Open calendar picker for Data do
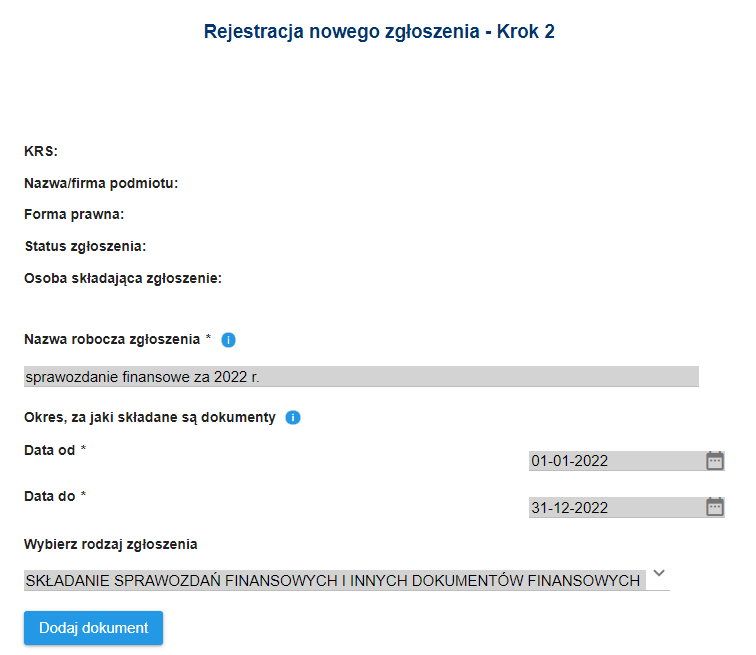This screenshot has height=655, width=756. click(715, 507)
